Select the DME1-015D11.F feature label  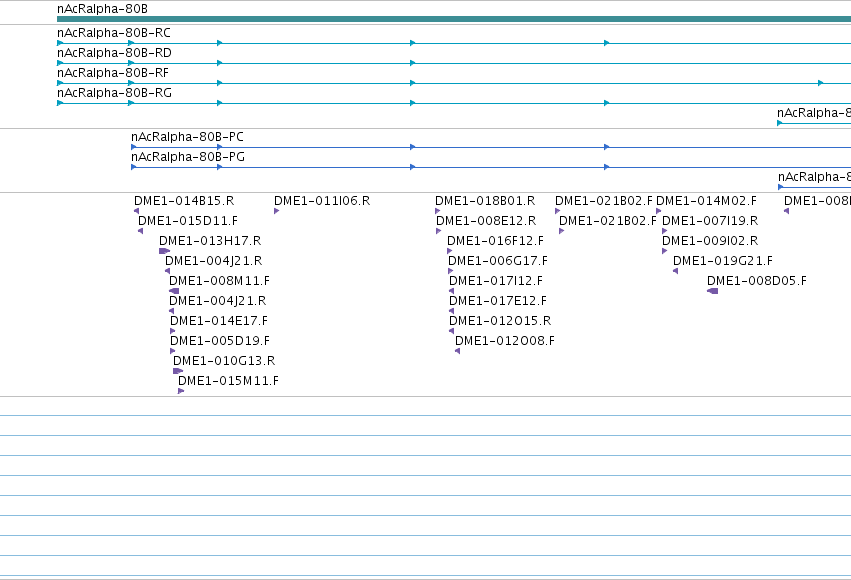click(x=188, y=221)
